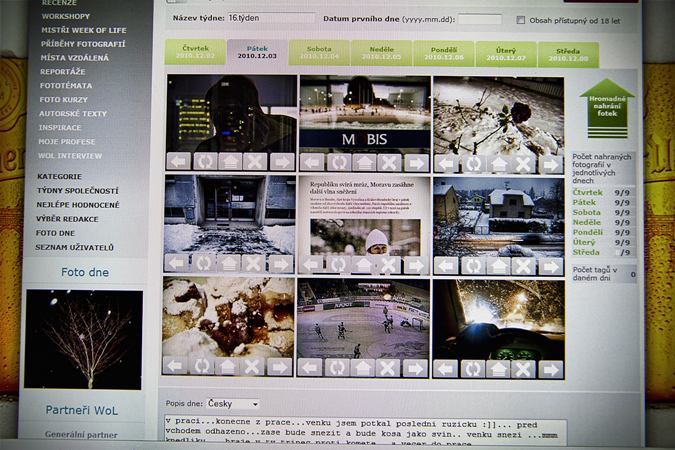This screenshot has height=450, width=675.
Task: Tick the Obsah přístupný od 18 let checkbox
Action: [520, 20]
